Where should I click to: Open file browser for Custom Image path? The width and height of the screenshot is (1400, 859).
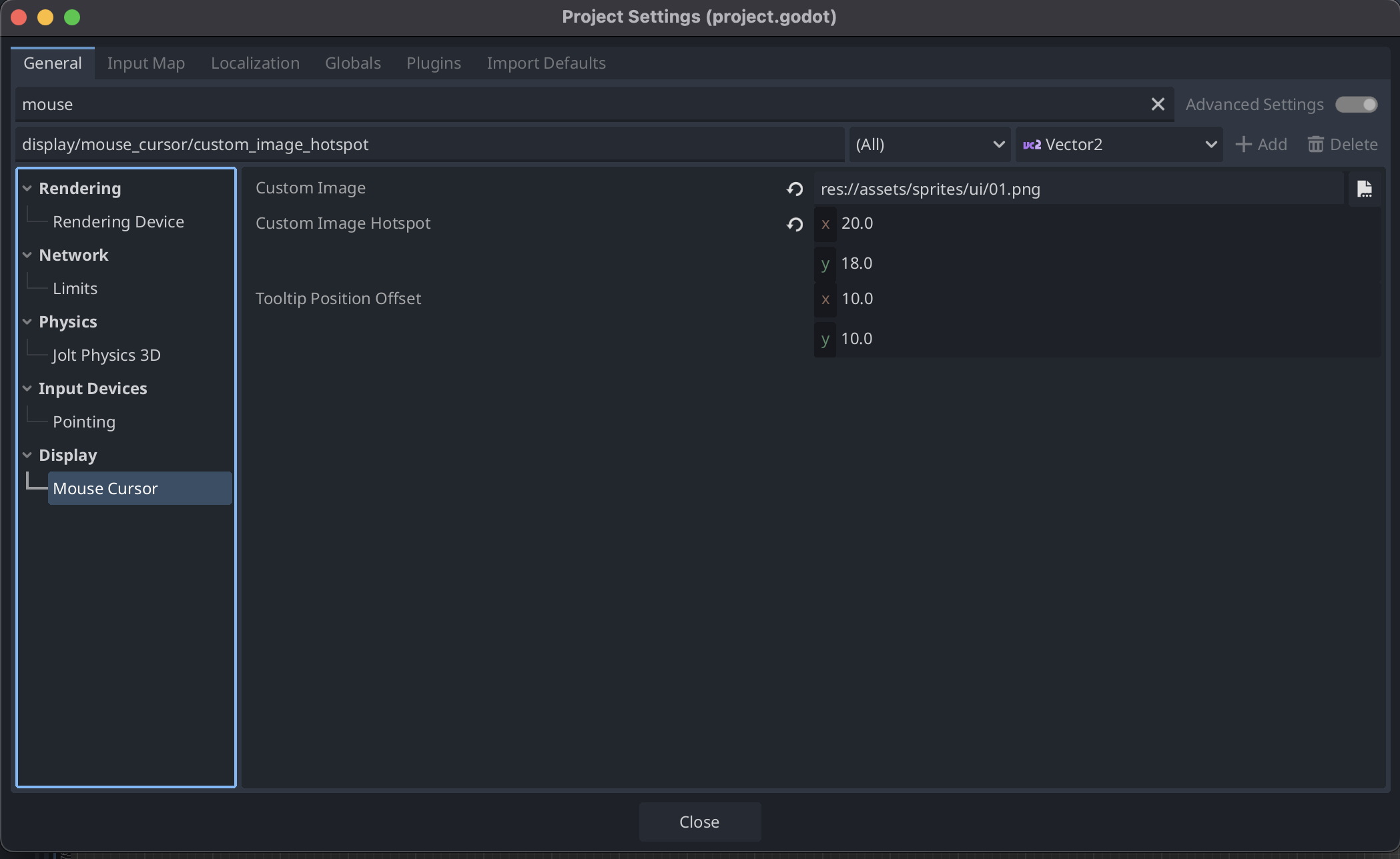click(1364, 189)
